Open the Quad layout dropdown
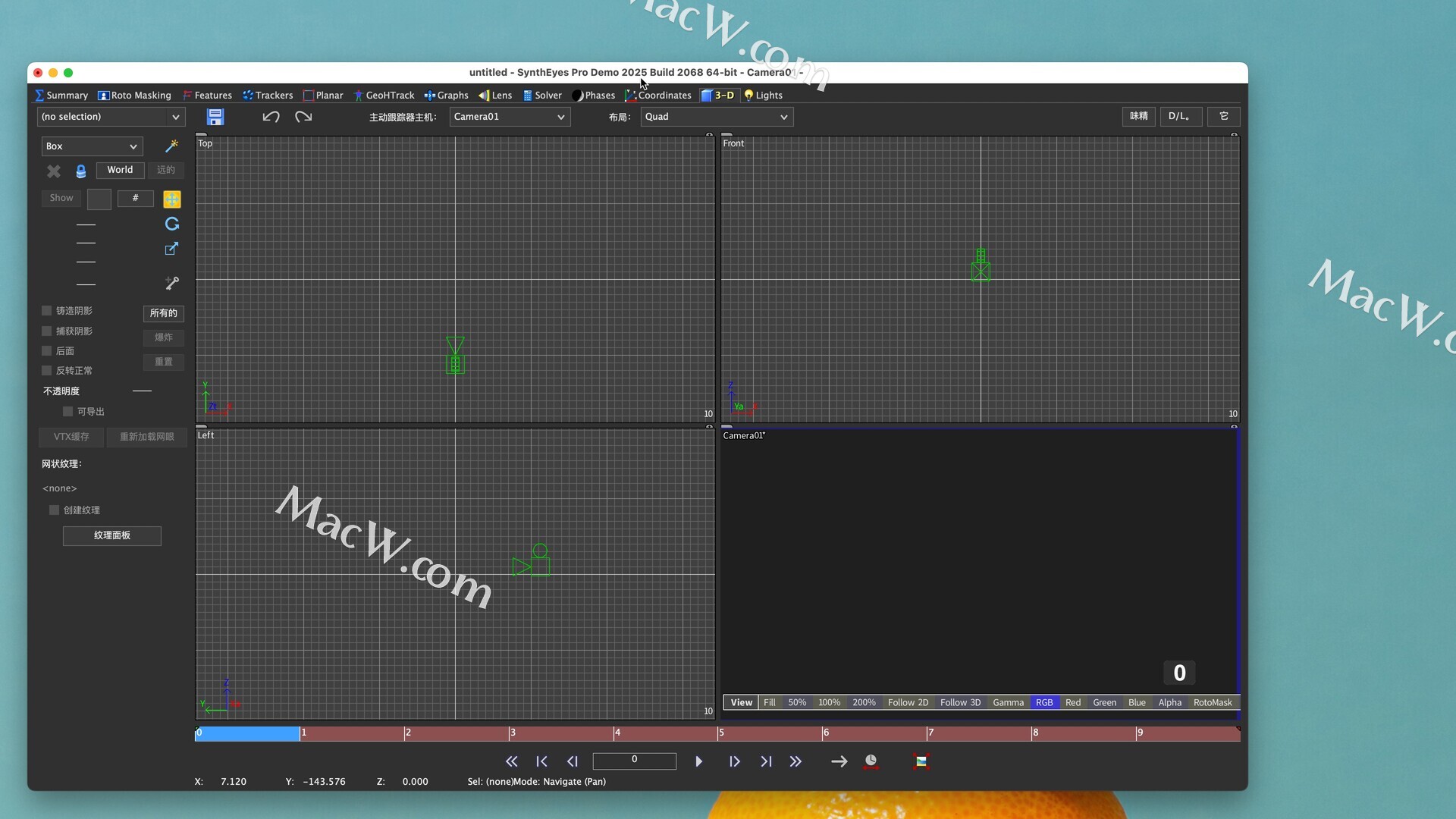The image size is (1456, 819). [x=717, y=117]
